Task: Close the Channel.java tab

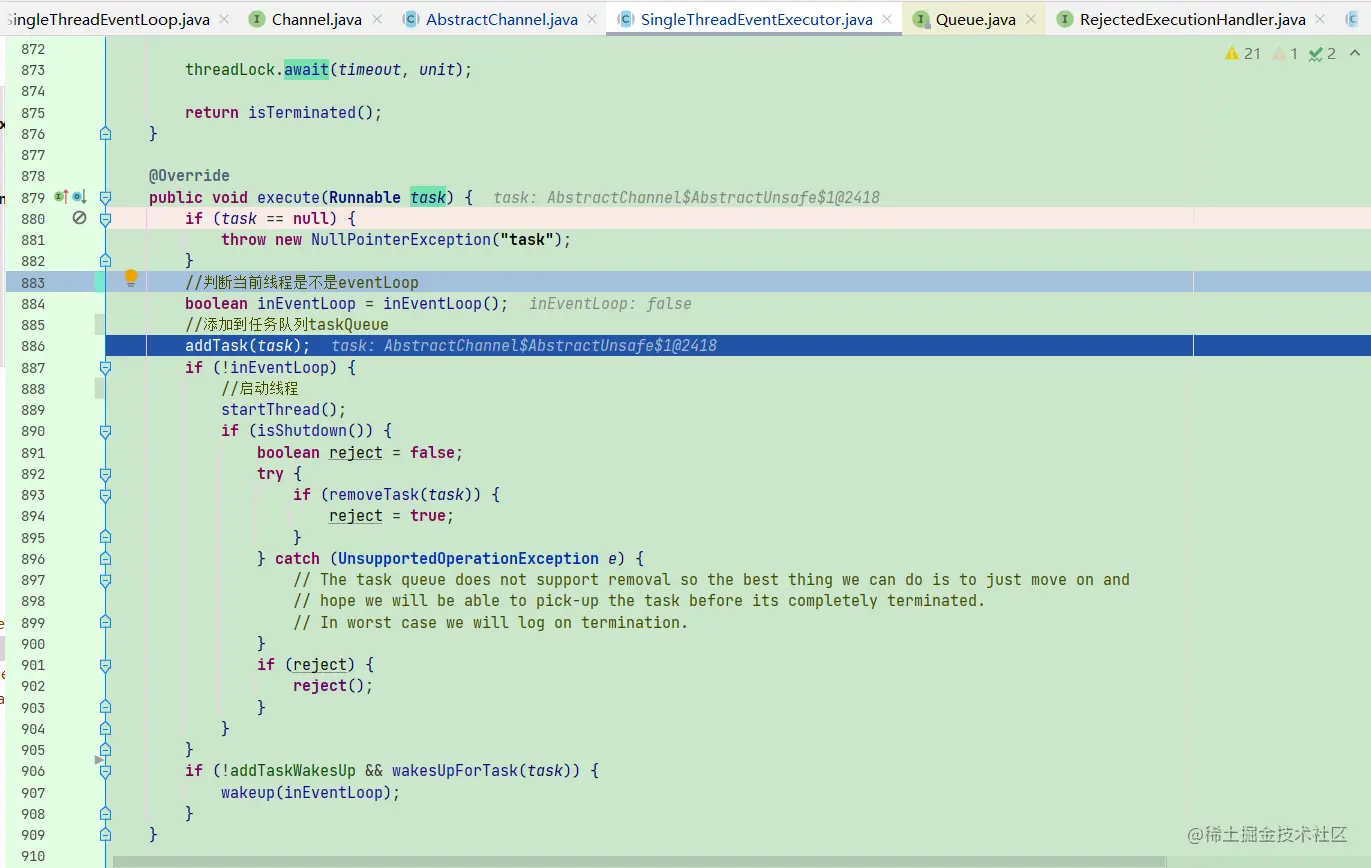Action: [376, 19]
